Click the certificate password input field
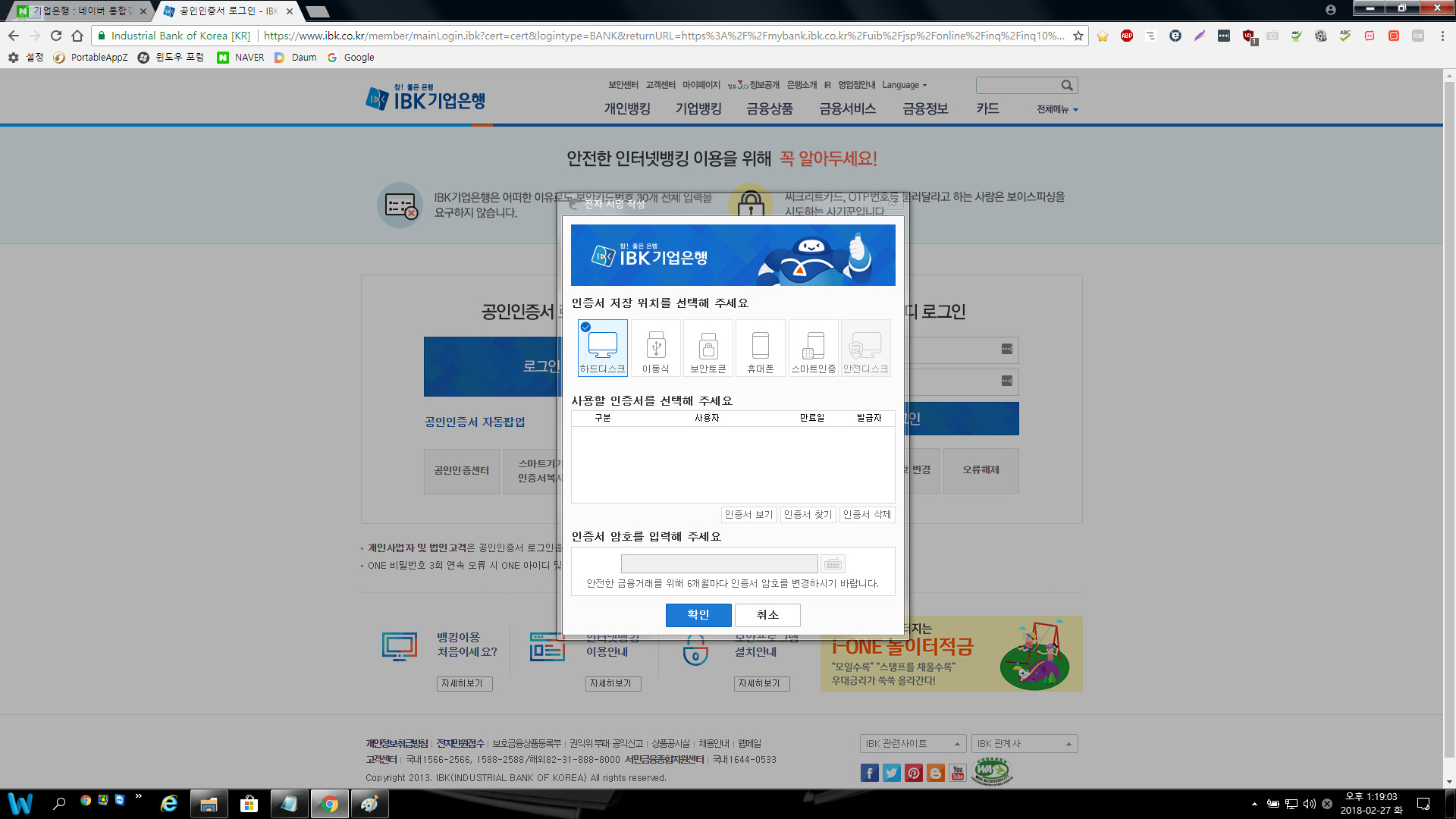 click(719, 564)
